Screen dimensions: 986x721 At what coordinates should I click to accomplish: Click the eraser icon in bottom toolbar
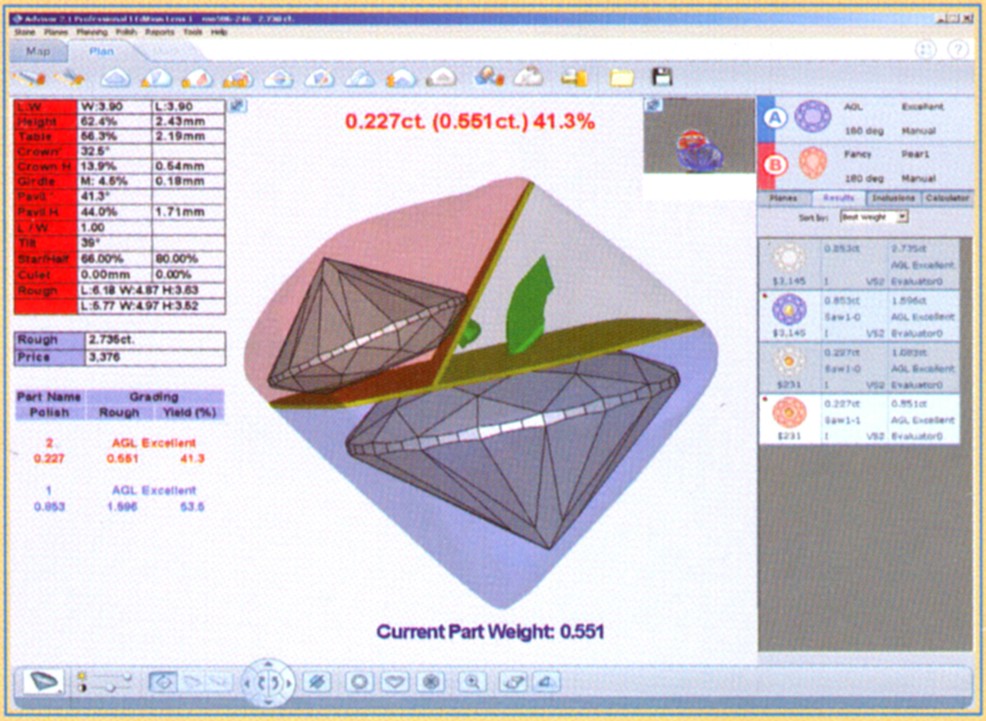511,681
